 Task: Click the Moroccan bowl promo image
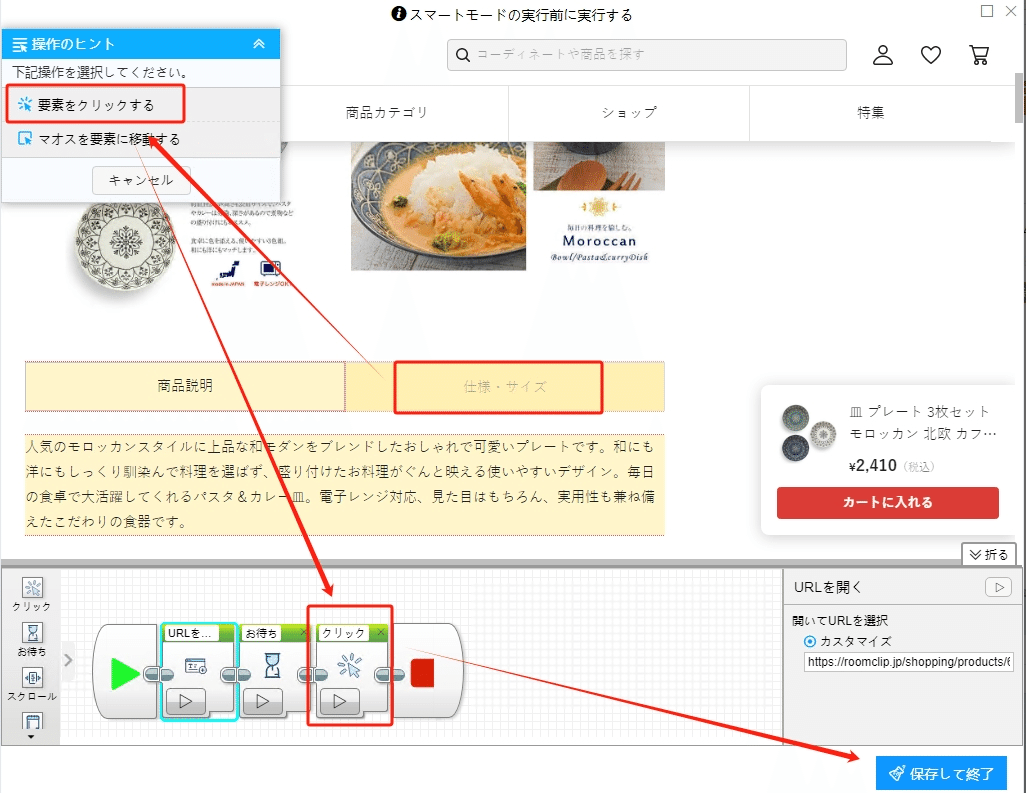(599, 203)
